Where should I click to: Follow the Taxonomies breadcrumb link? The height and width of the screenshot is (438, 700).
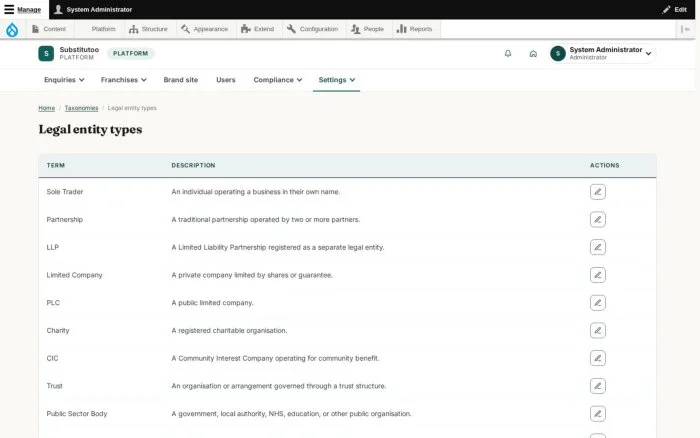coord(81,108)
